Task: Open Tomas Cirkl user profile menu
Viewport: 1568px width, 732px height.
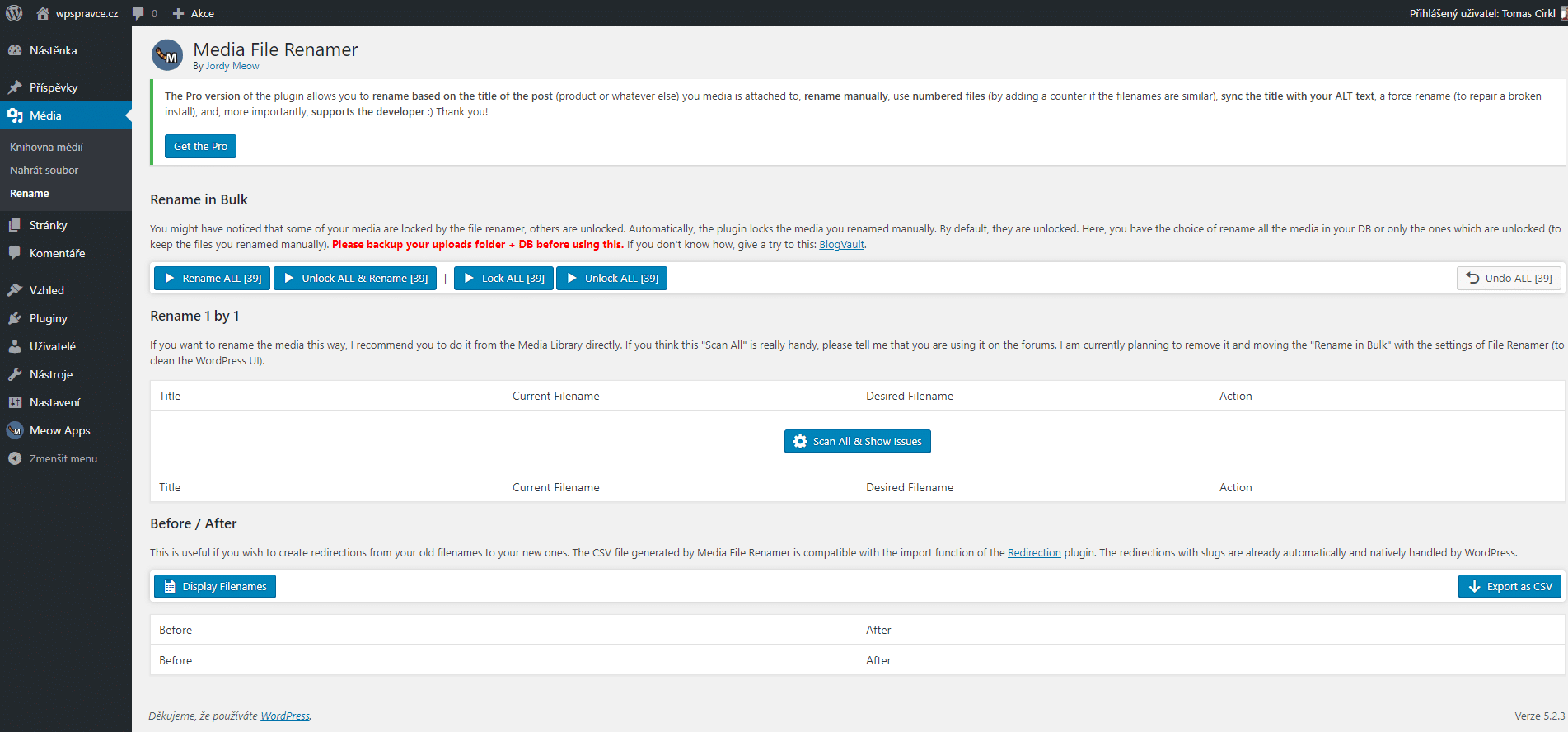Action: click(1486, 13)
